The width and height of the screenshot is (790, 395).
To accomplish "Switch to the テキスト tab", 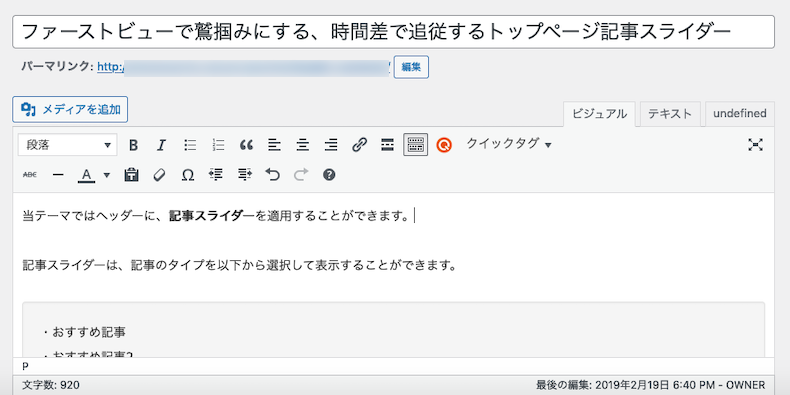I will [x=670, y=114].
